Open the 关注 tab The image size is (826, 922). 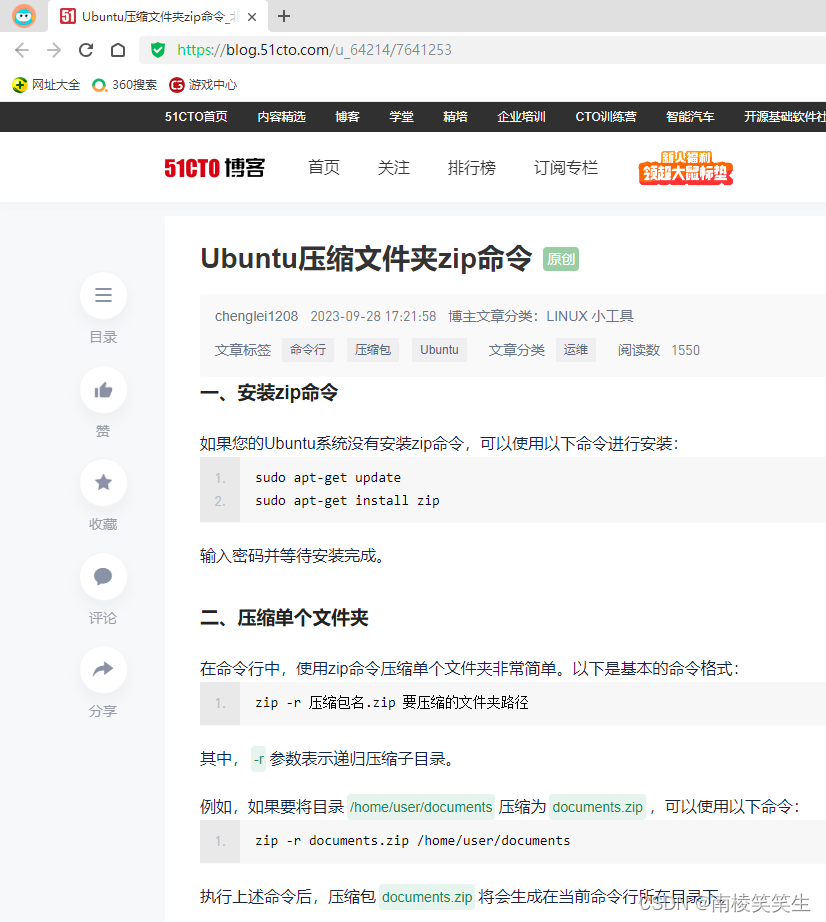point(394,168)
